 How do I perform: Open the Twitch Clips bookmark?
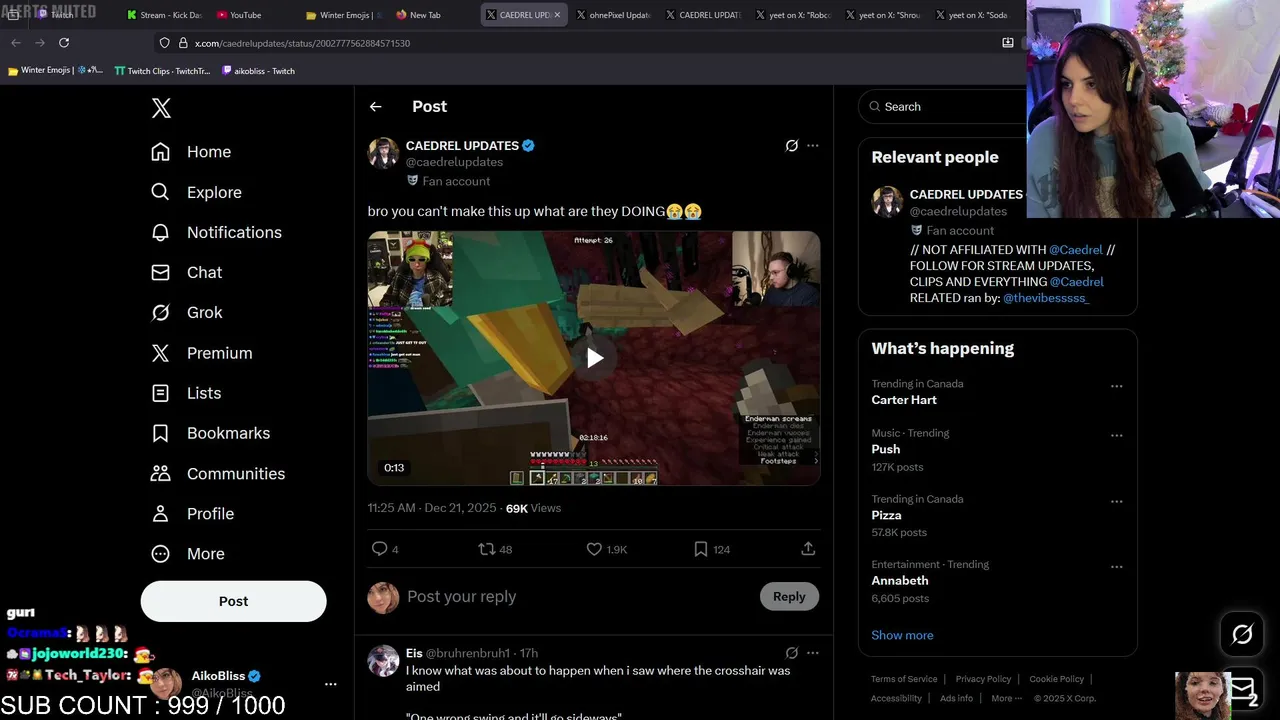pos(162,71)
